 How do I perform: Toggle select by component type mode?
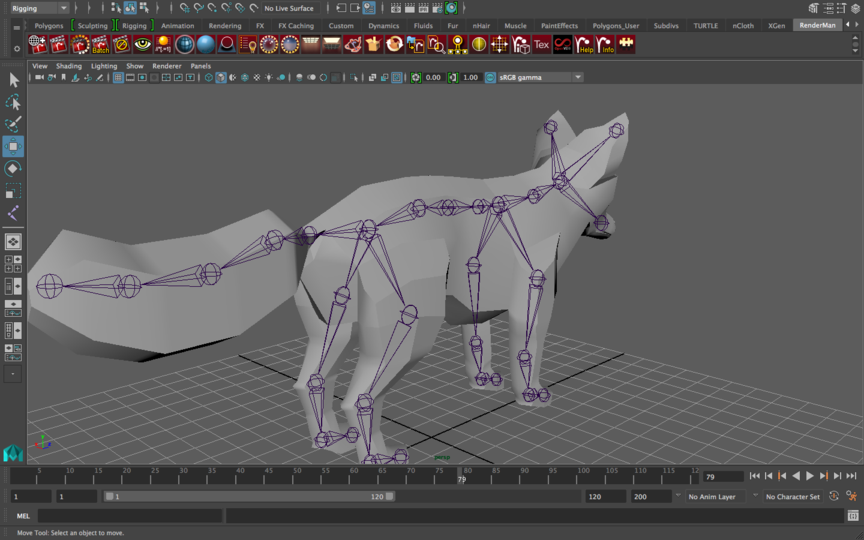coord(144,8)
